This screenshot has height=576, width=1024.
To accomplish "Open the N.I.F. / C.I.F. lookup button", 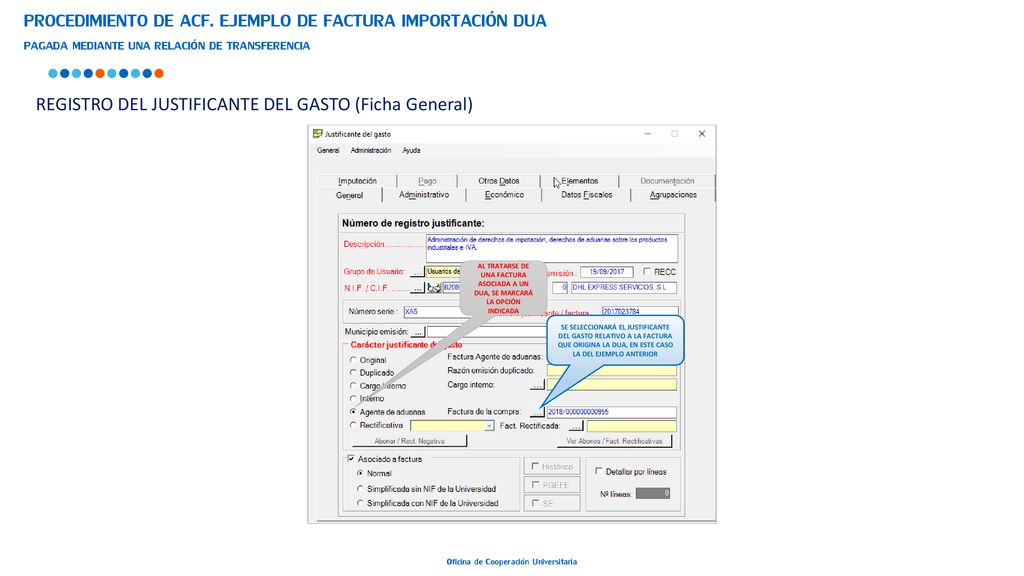I will (x=417, y=287).
